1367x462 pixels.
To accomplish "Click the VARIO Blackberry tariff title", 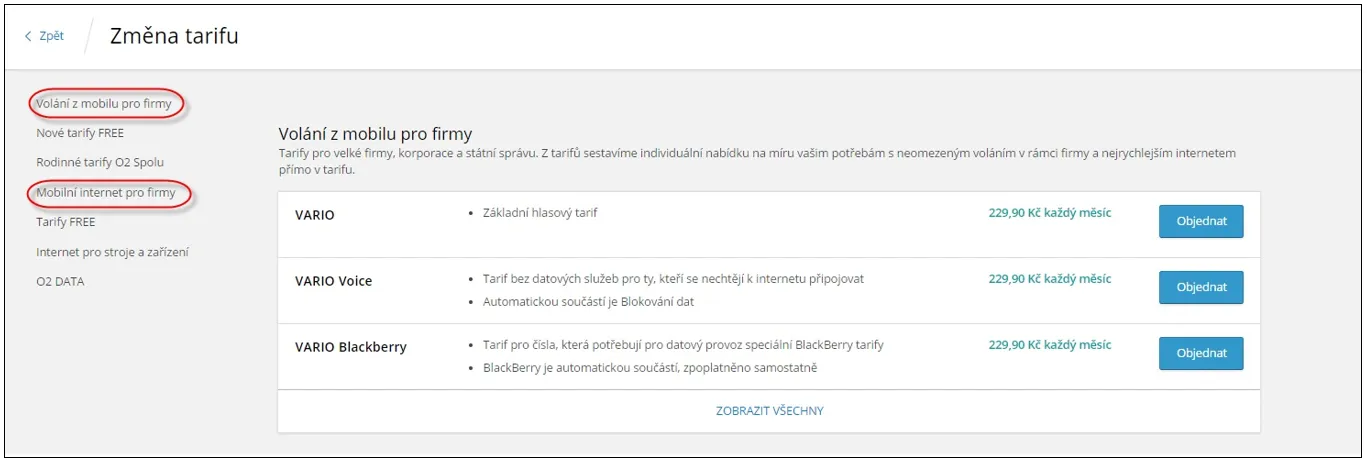I will [351, 347].
